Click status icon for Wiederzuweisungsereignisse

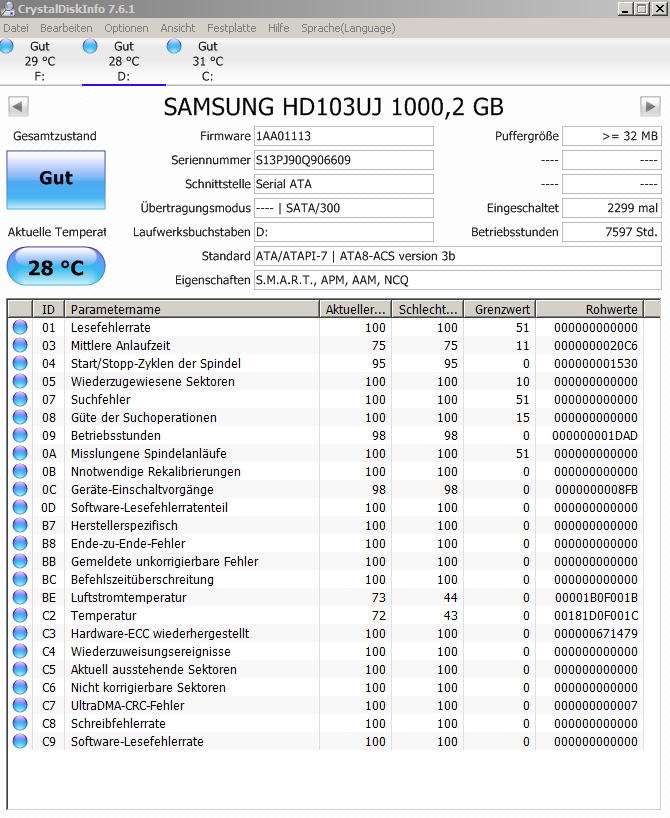[20, 652]
